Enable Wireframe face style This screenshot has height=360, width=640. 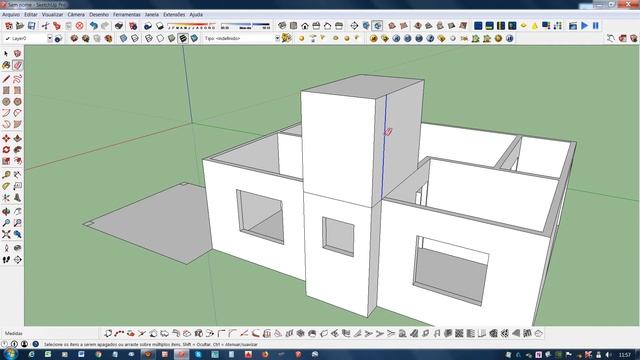tap(149, 38)
